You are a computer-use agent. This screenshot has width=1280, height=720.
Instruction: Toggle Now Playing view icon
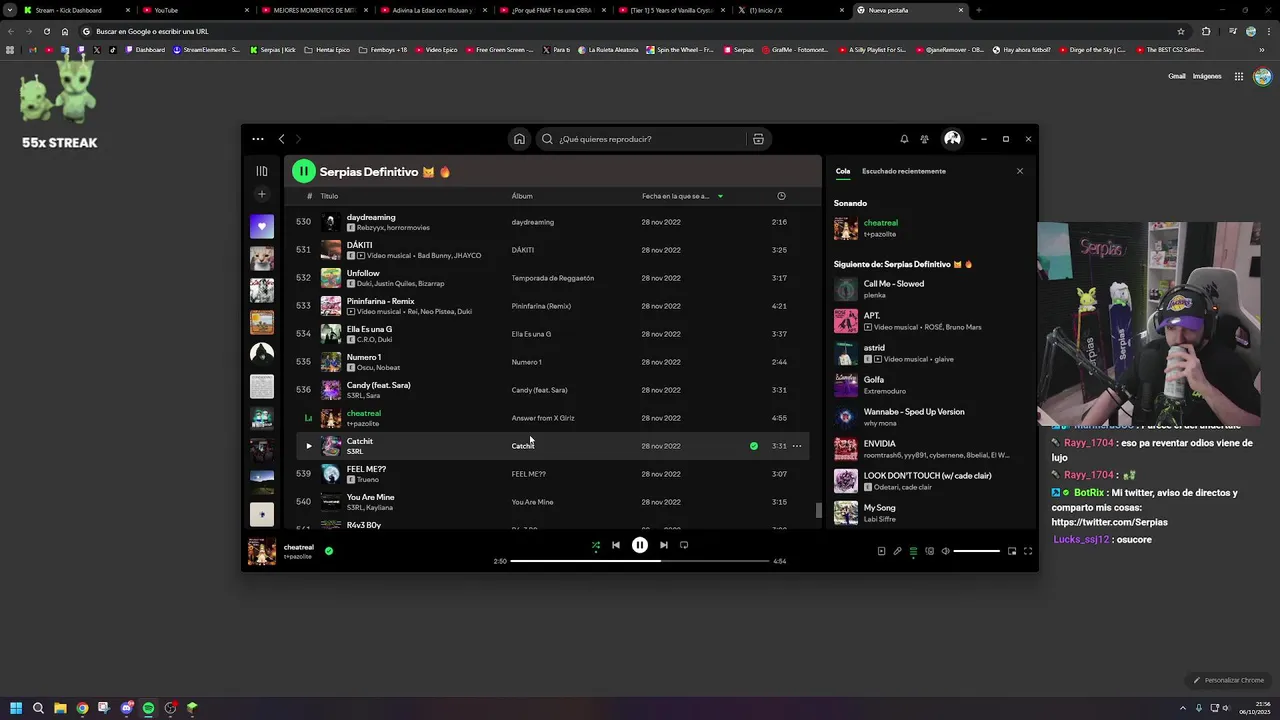pyautogui.click(x=881, y=551)
